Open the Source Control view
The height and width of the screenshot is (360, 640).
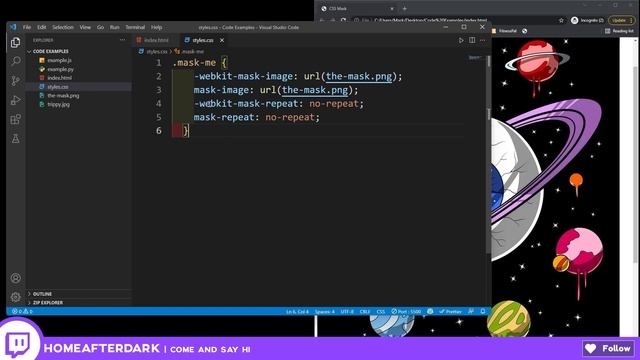point(16,80)
